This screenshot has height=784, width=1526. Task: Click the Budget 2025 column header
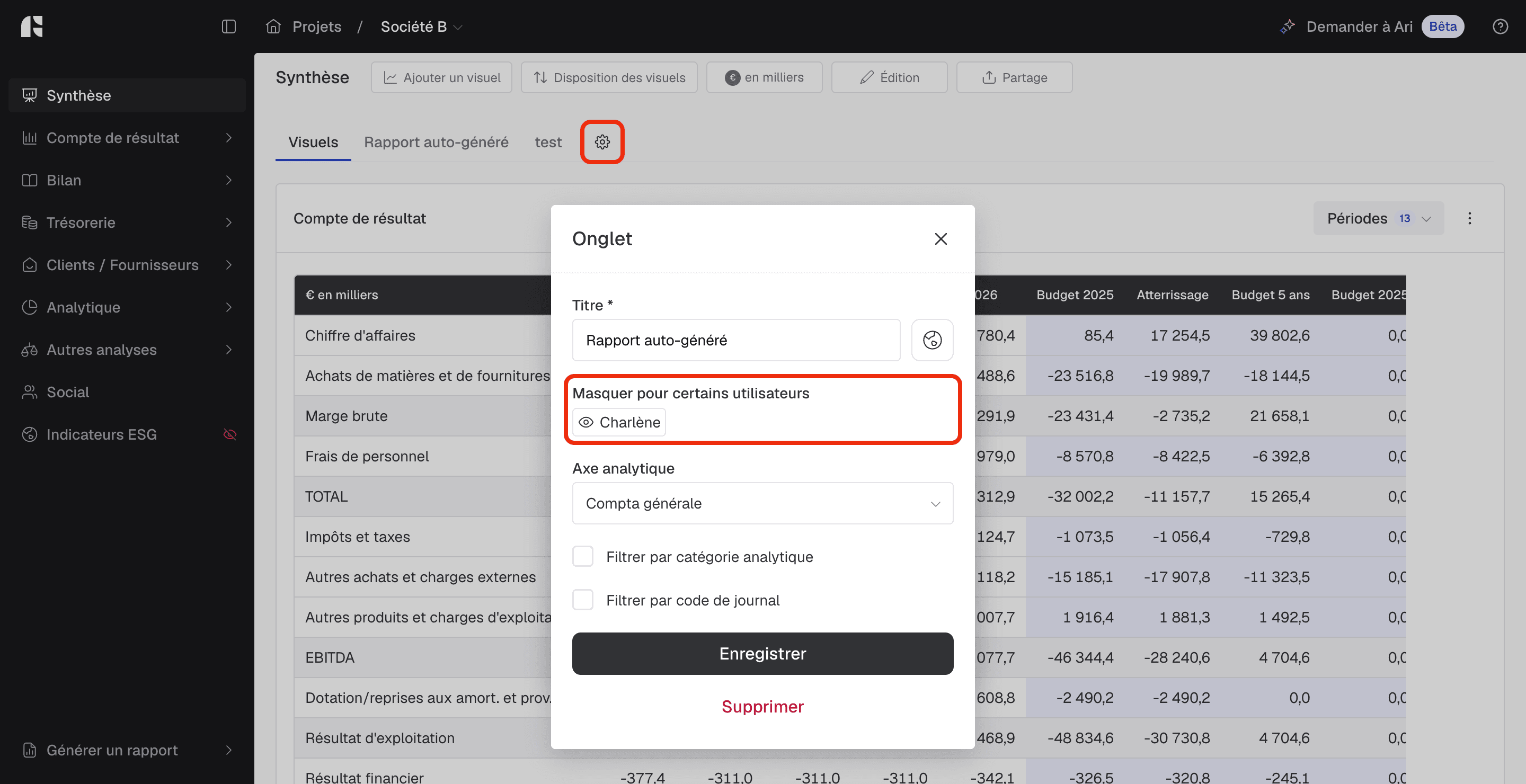tap(1075, 295)
